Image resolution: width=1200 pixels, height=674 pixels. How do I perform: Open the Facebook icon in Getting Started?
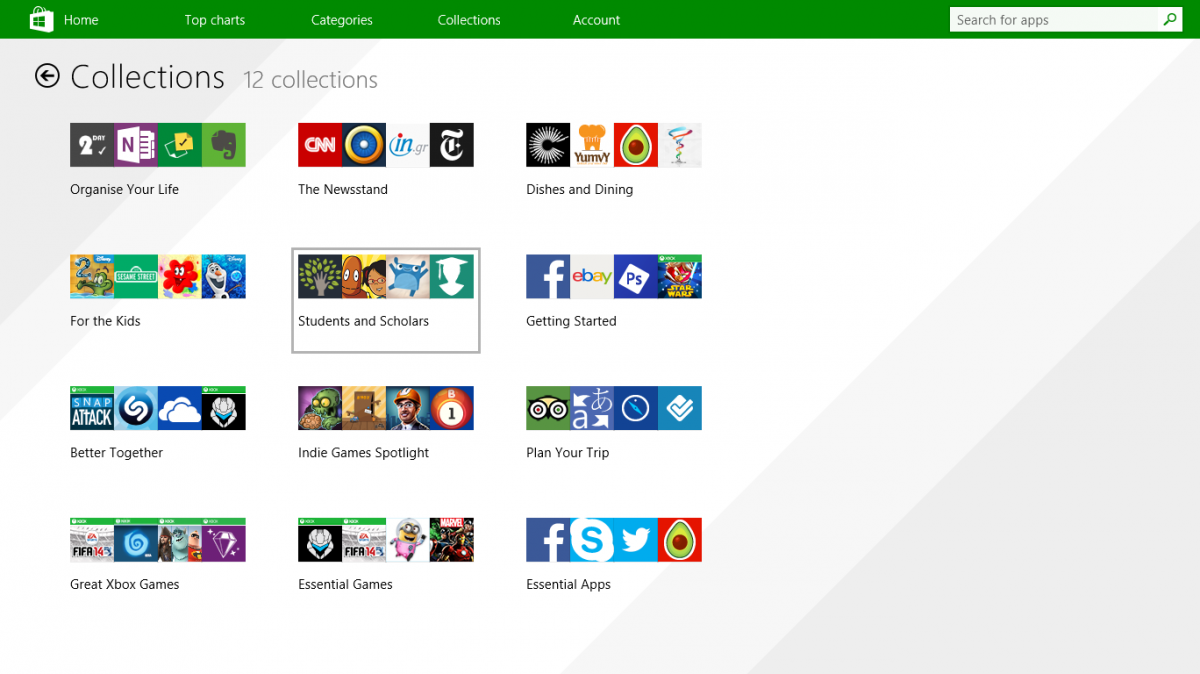click(x=548, y=277)
